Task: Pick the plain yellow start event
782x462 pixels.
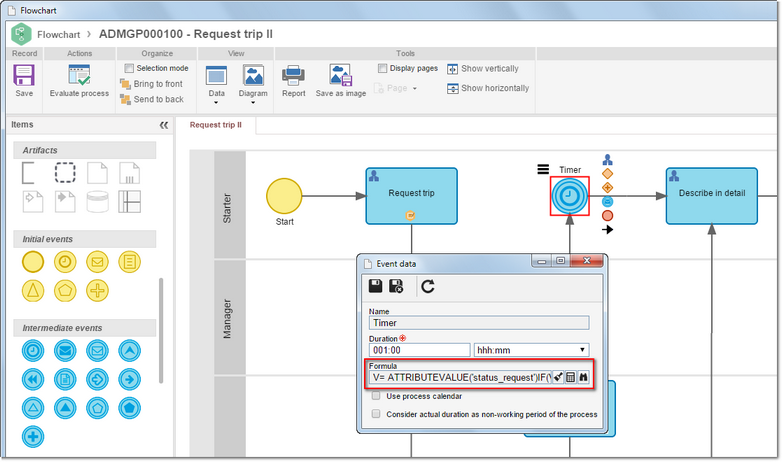Action: click(x=33, y=261)
